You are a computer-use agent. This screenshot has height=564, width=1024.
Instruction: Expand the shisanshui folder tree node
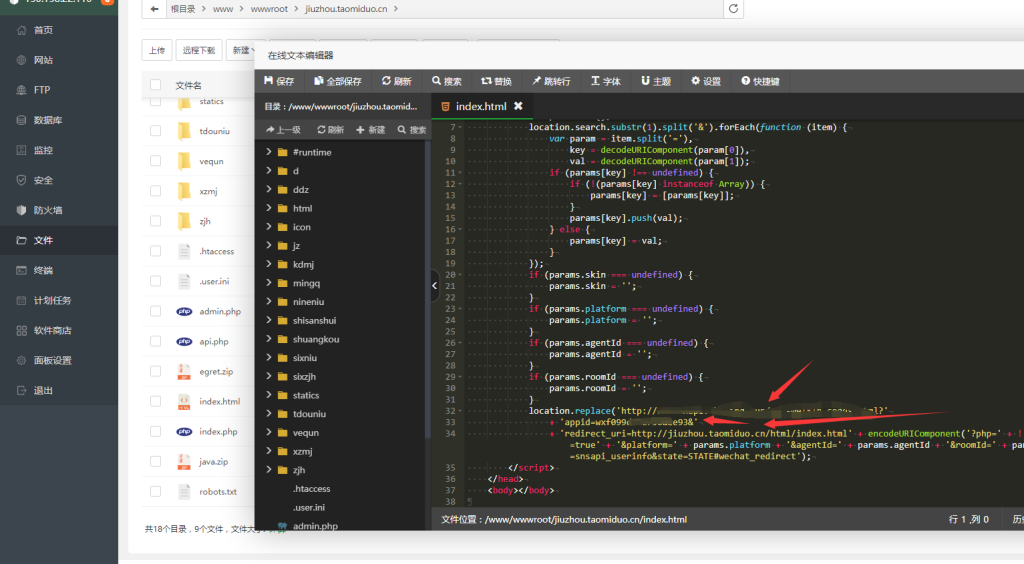(269, 320)
